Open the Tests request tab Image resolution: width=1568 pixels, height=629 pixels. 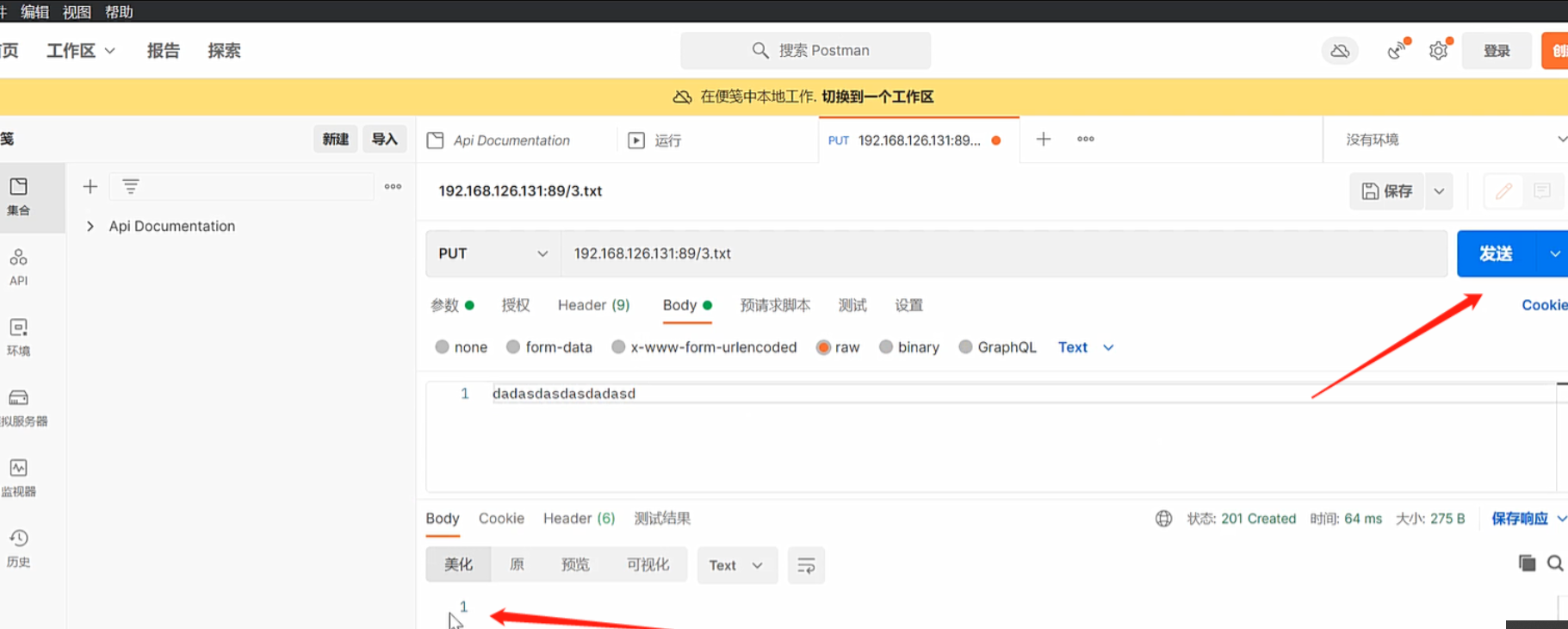pyautogui.click(x=852, y=305)
